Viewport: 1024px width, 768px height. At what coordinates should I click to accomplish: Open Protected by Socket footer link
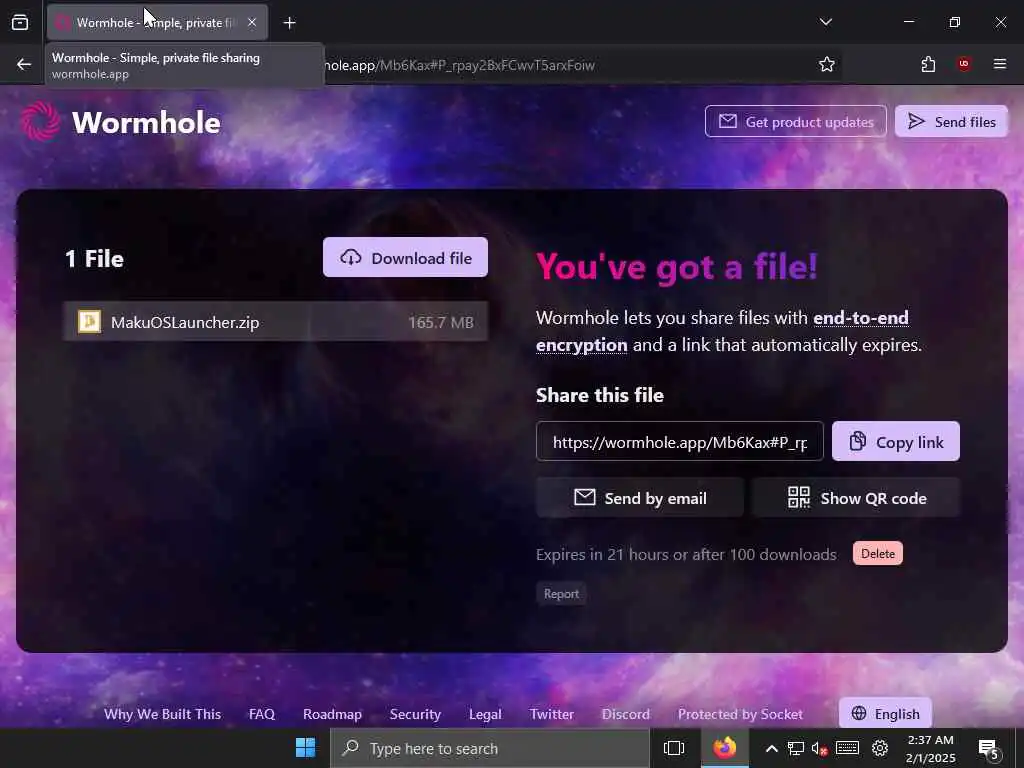pyautogui.click(x=740, y=714)
